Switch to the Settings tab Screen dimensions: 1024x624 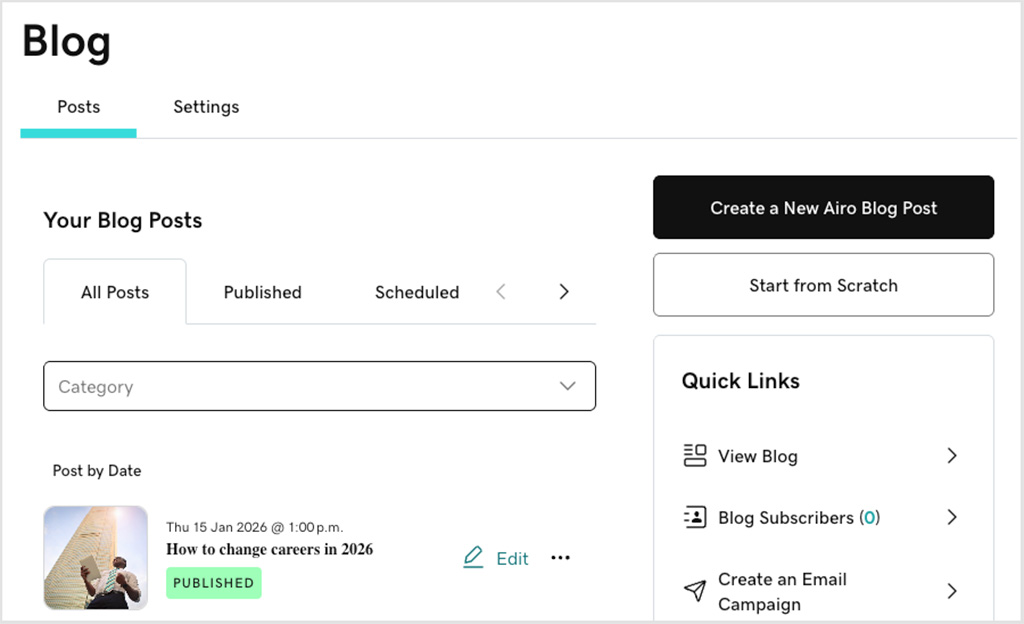click(205, 107)
